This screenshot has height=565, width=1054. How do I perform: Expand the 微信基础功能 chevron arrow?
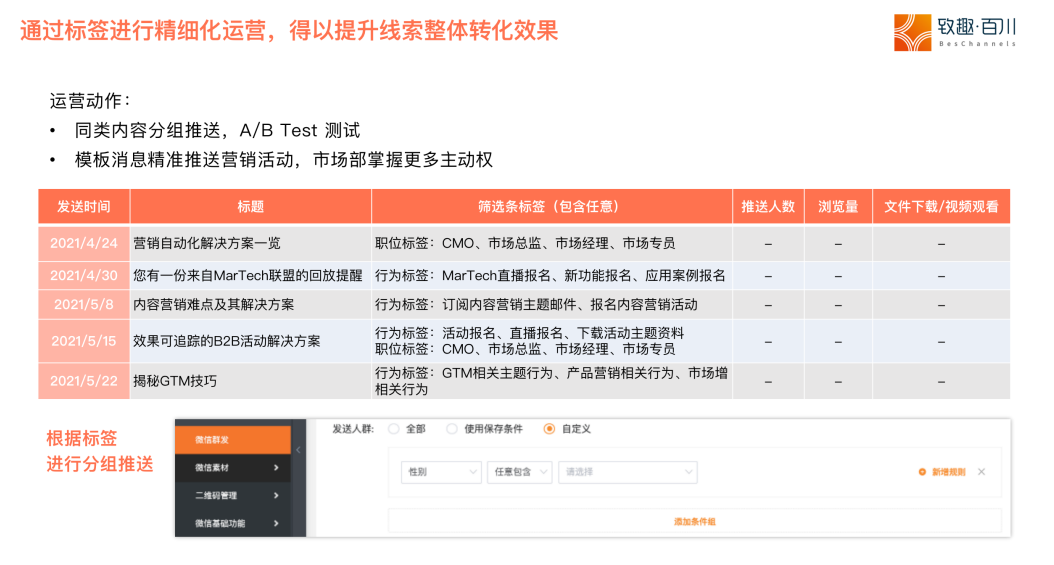tap(276, 523)
